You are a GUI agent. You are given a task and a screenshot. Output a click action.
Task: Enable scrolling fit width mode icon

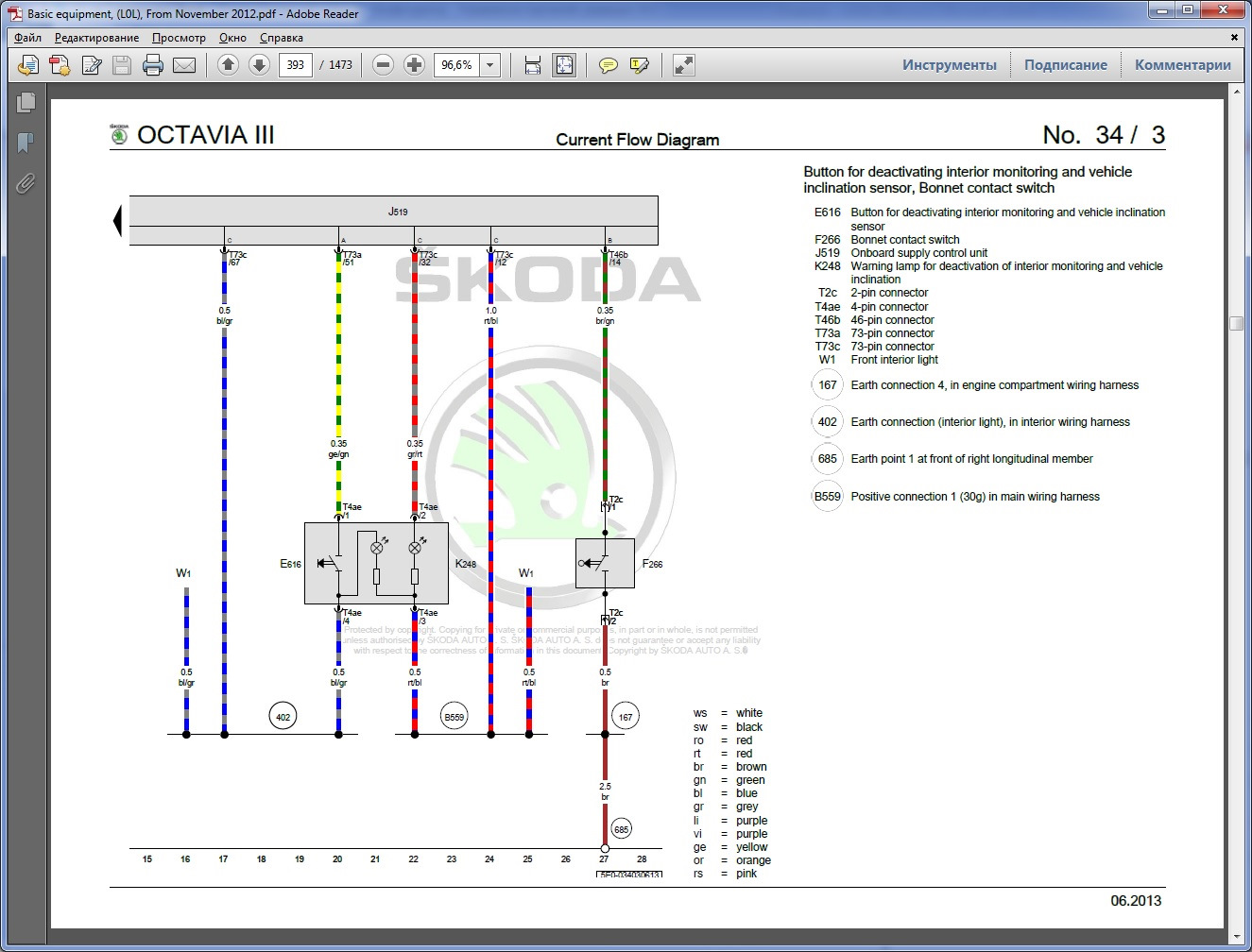point(533,65)
